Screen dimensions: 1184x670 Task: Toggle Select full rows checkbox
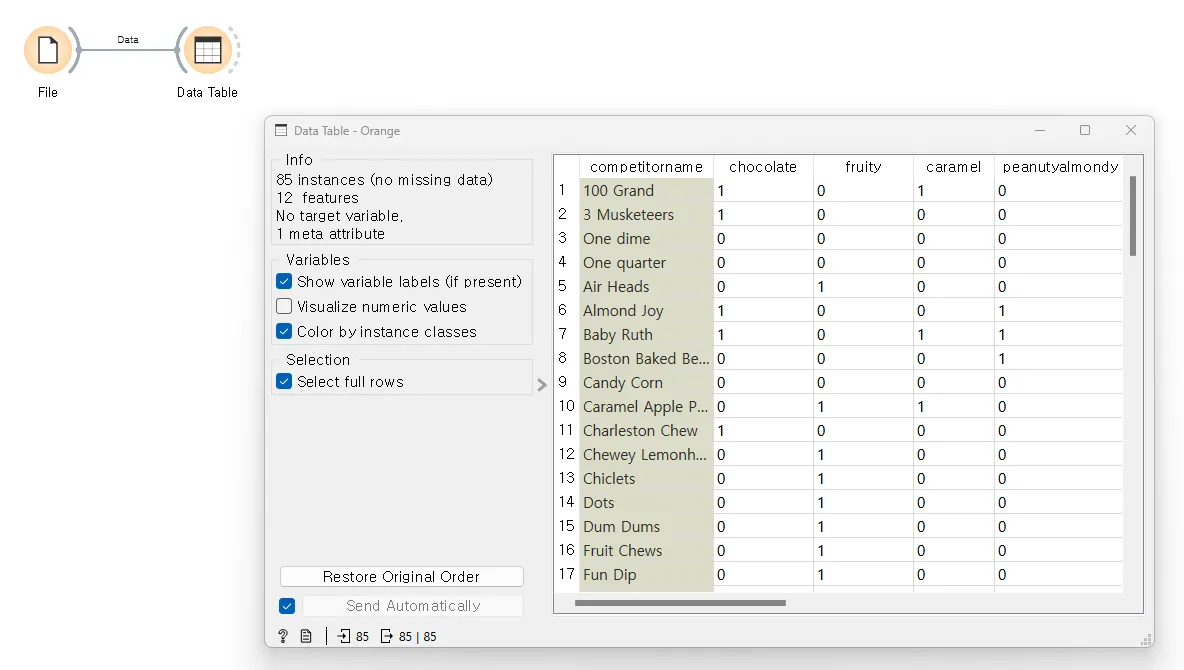click(x=284, y=381)
